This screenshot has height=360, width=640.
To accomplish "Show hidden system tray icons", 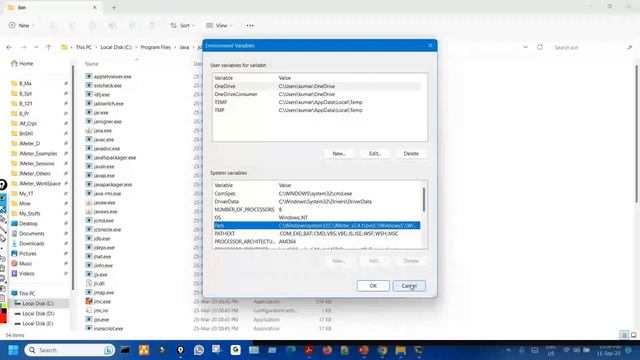I will (x=508, y=350).
